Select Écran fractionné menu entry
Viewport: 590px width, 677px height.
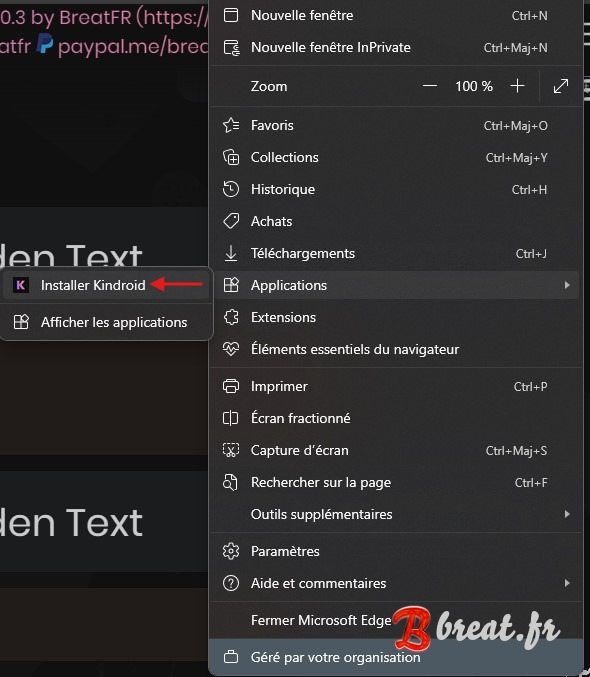(x=395, y=418)
